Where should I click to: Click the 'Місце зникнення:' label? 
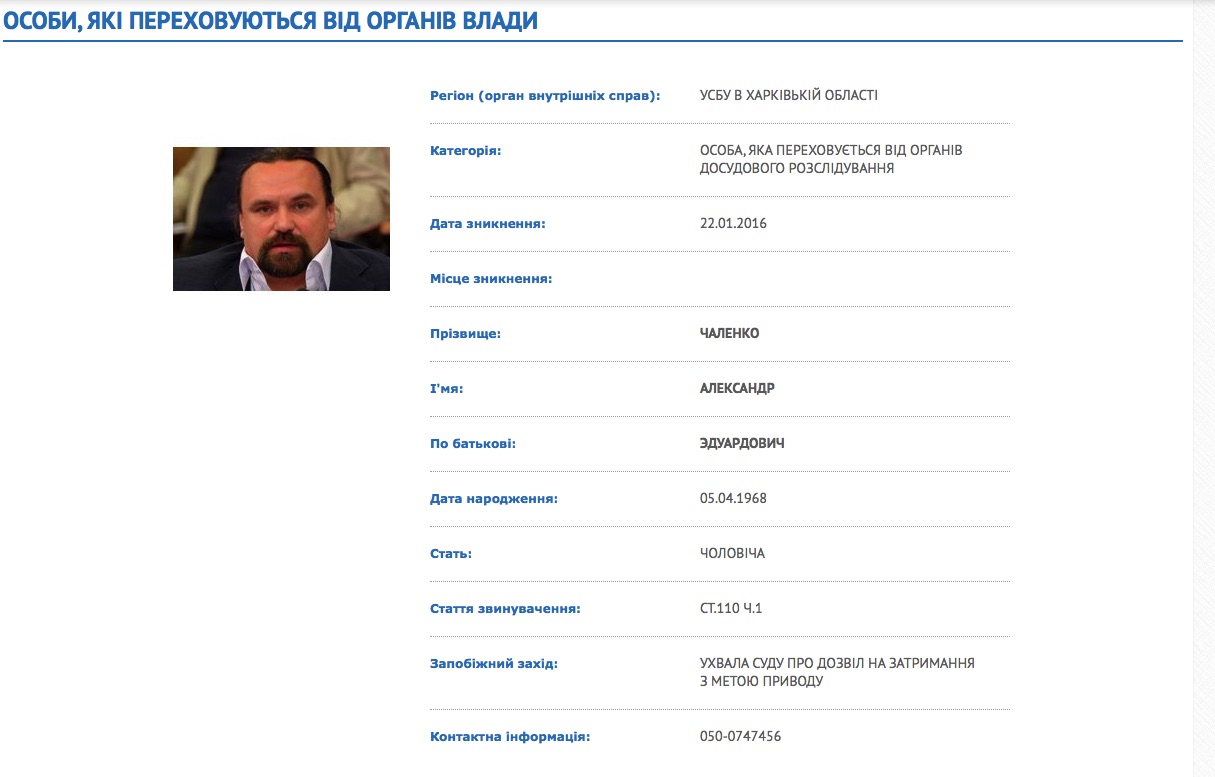490,279
